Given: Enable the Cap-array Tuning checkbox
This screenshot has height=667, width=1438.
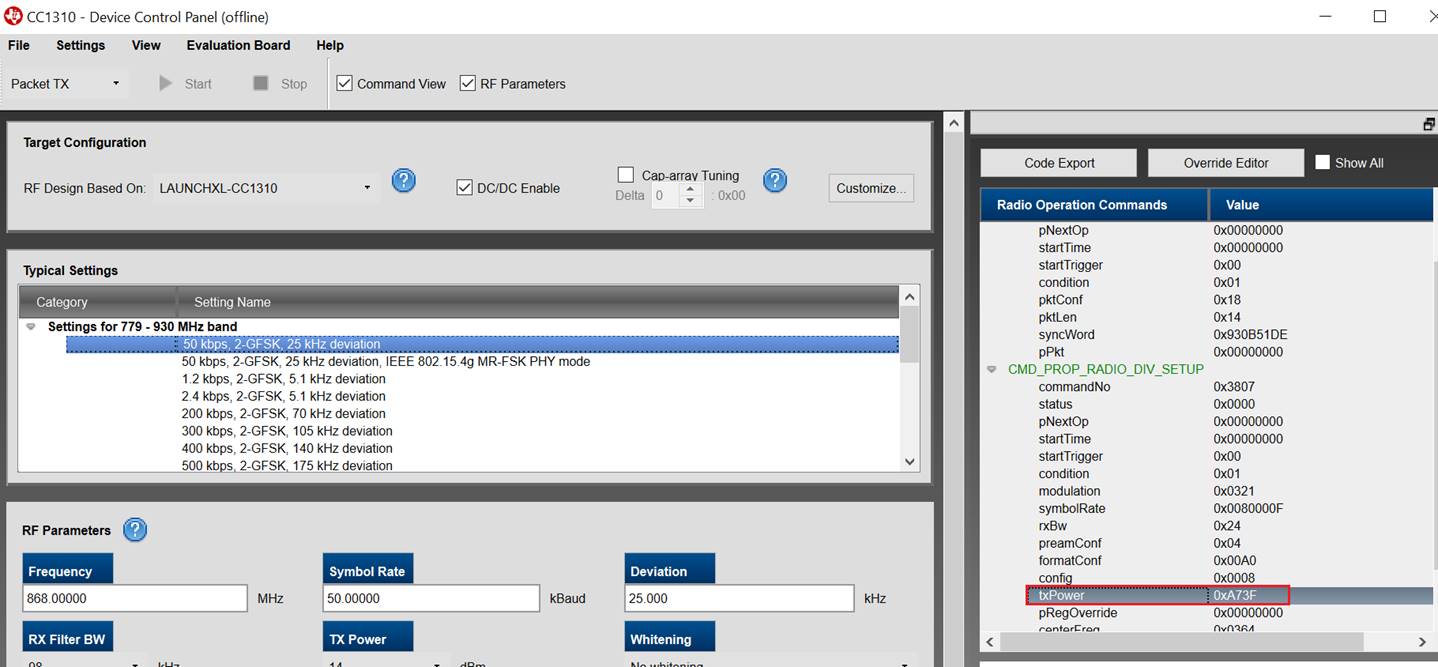Looking at the screenshot, I should click(x=626, y=174).
